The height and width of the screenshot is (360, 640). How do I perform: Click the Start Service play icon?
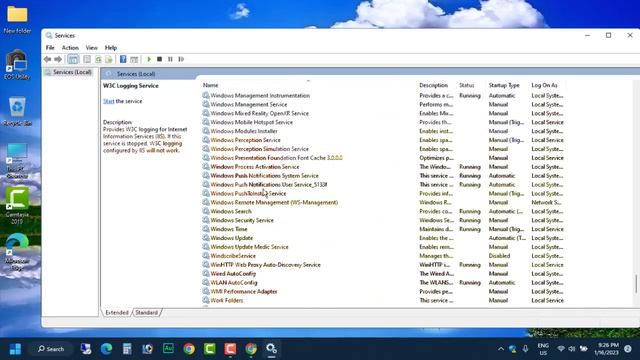(x=149, y=59)
